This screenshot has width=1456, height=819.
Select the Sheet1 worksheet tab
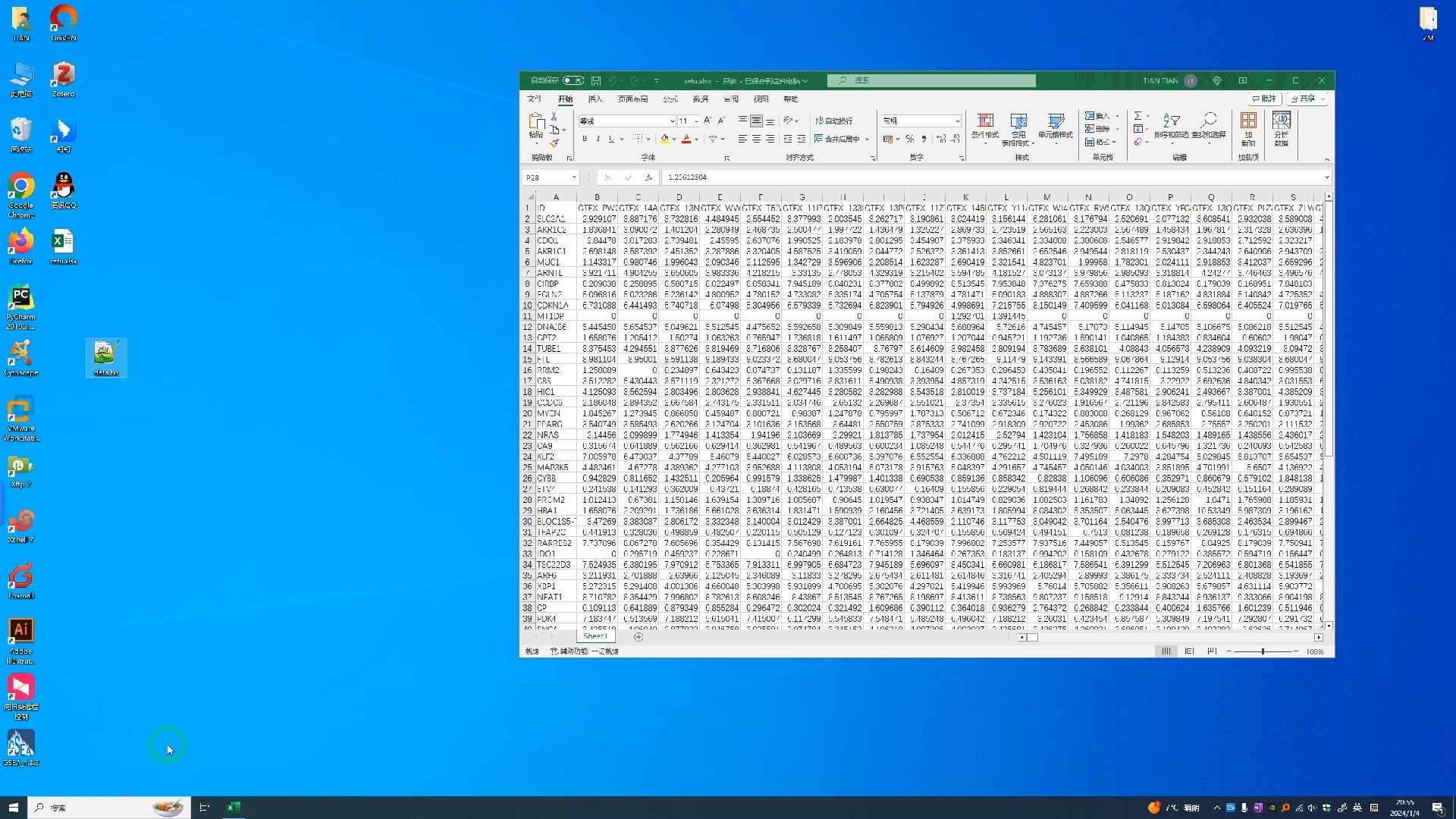(595, 637)
